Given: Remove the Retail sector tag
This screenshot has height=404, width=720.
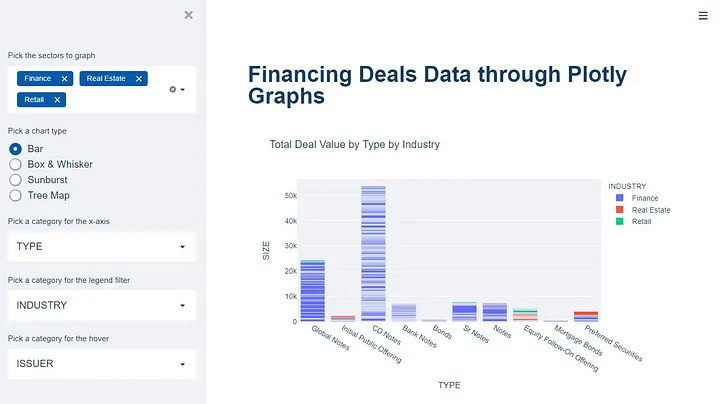Looking at the screenshot, I should (x=58, y=99).
